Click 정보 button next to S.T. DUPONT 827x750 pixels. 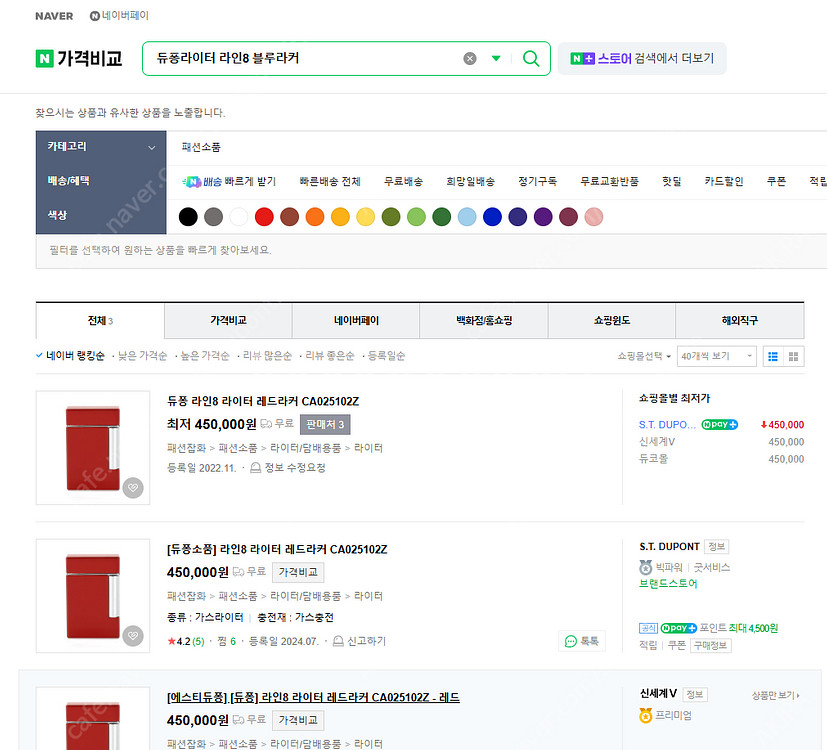point(716,546)
